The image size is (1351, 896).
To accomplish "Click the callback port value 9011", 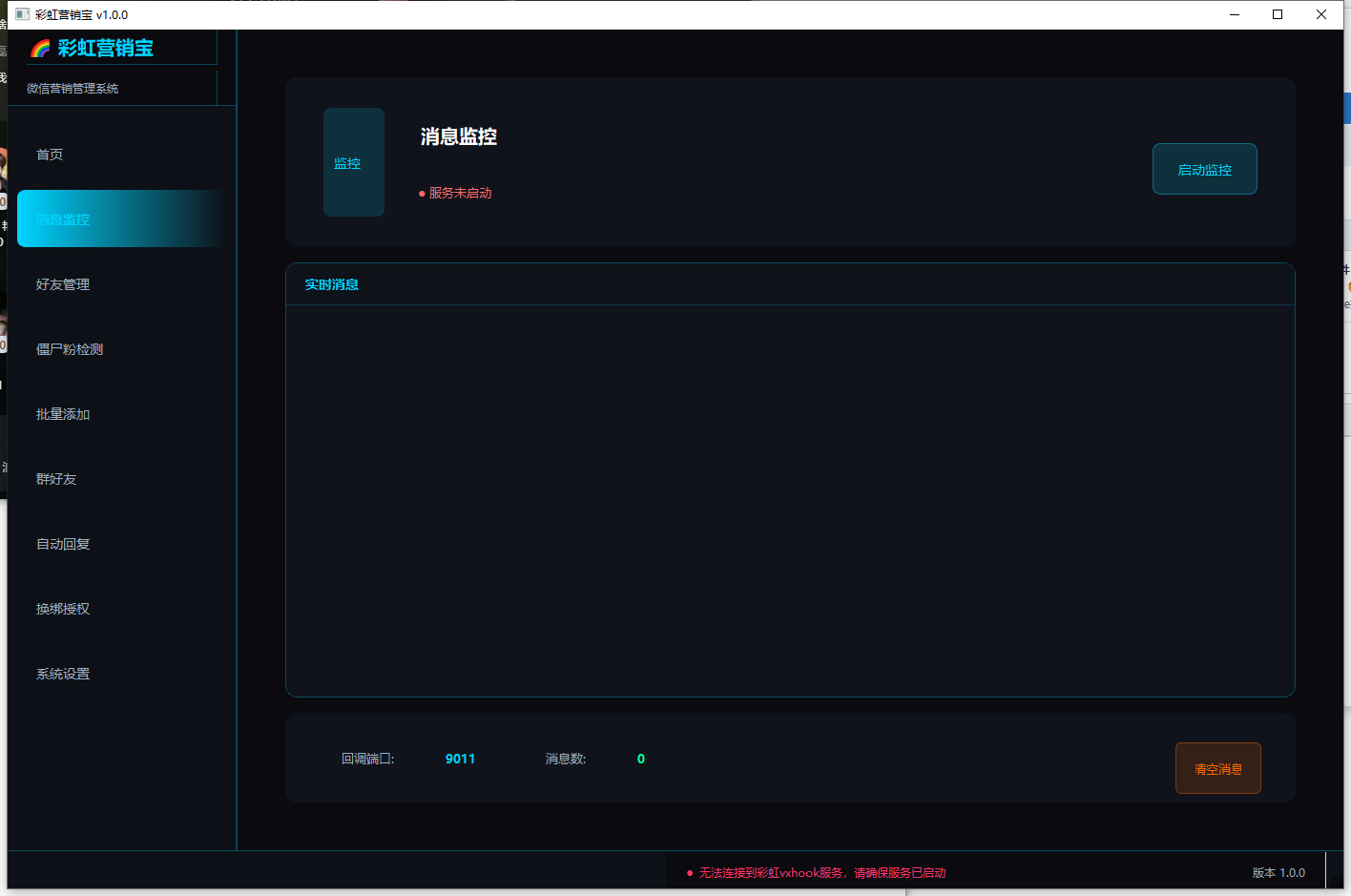I will tap(460, 759).
